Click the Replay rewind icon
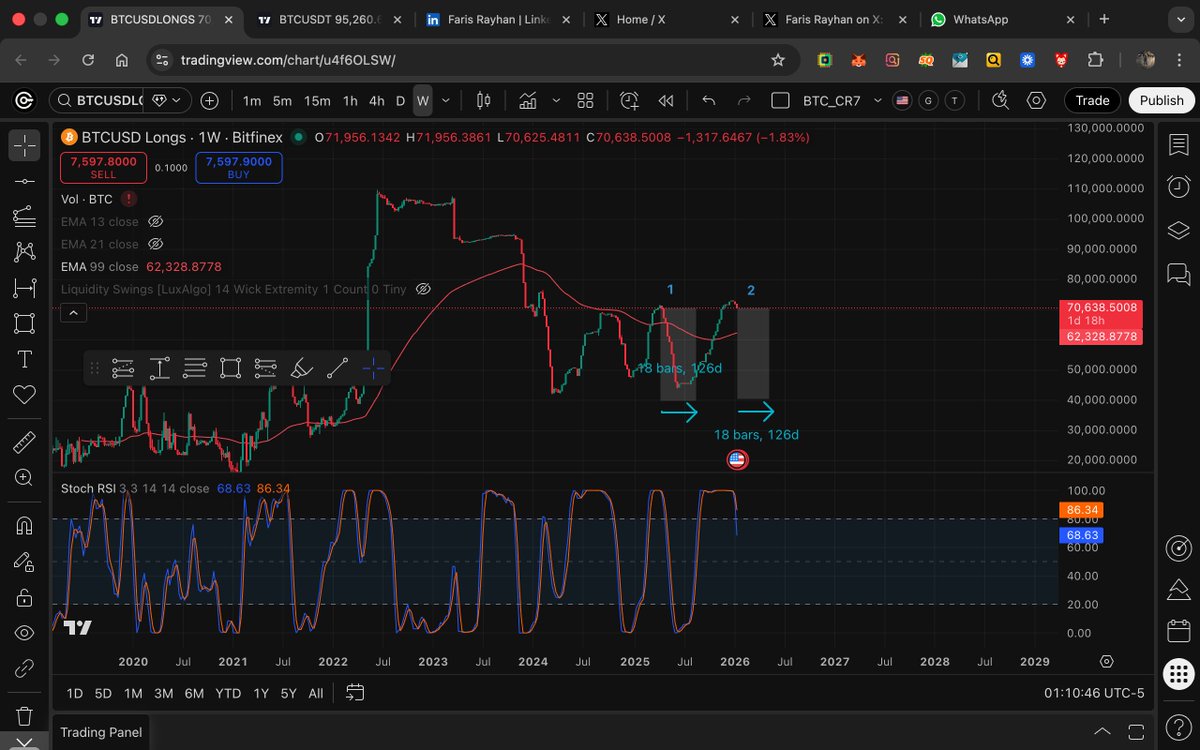Screen dimensions: 1200x750 tap(665, 100)
